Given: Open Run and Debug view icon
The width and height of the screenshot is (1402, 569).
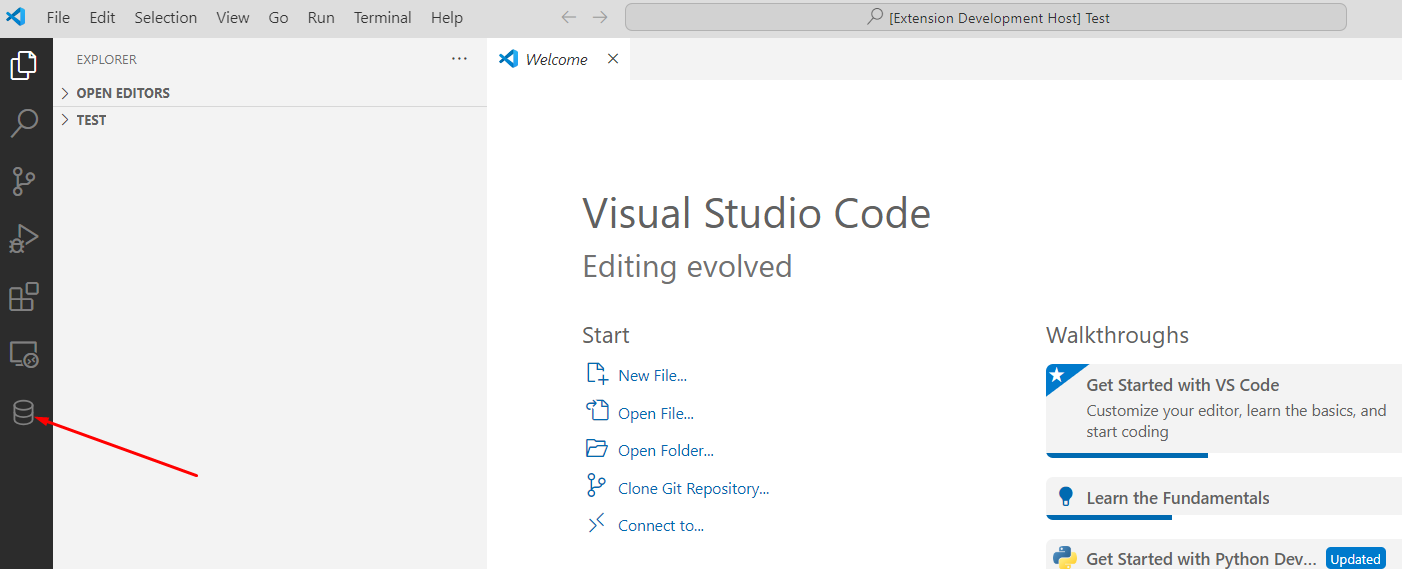Looking at the screenshot, I should [24, 239].
